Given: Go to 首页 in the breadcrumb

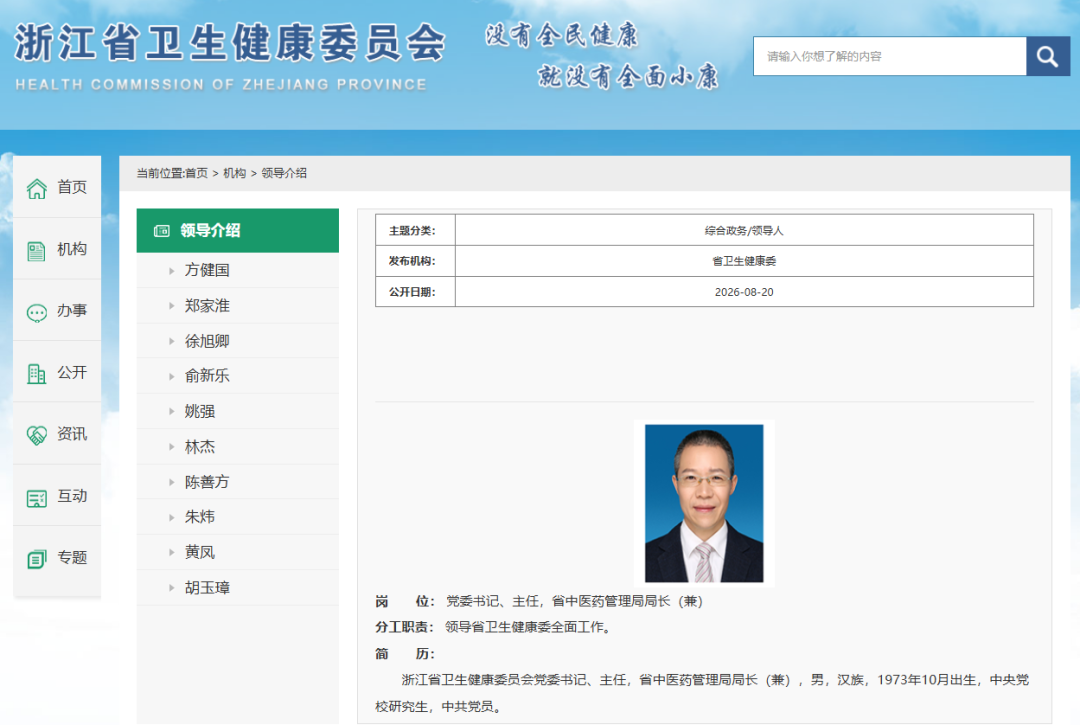Looking at the screenshot, I should (x=196, y=173).
